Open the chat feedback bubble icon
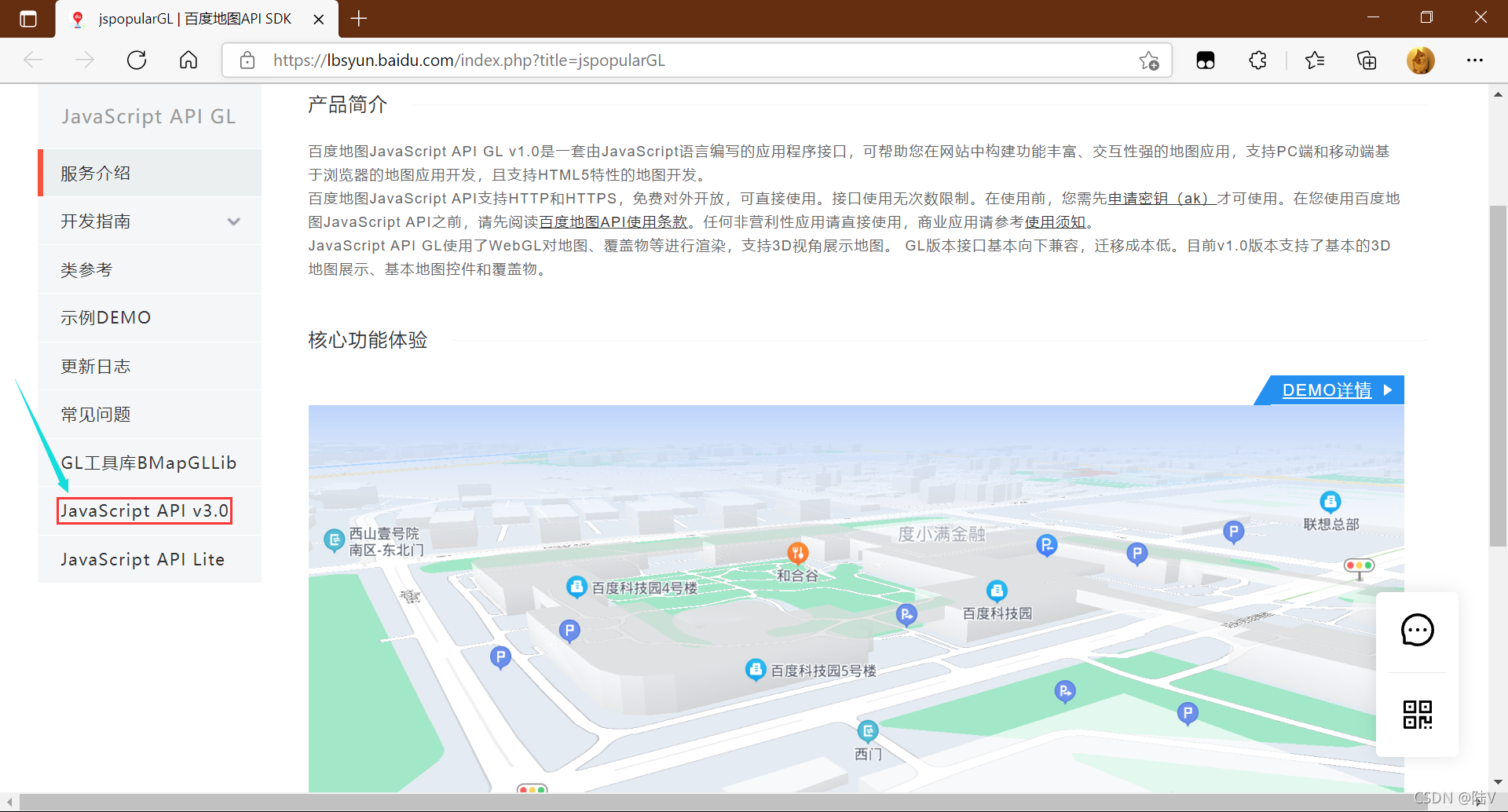The image size is (1508, 812). coord(1418,631)
